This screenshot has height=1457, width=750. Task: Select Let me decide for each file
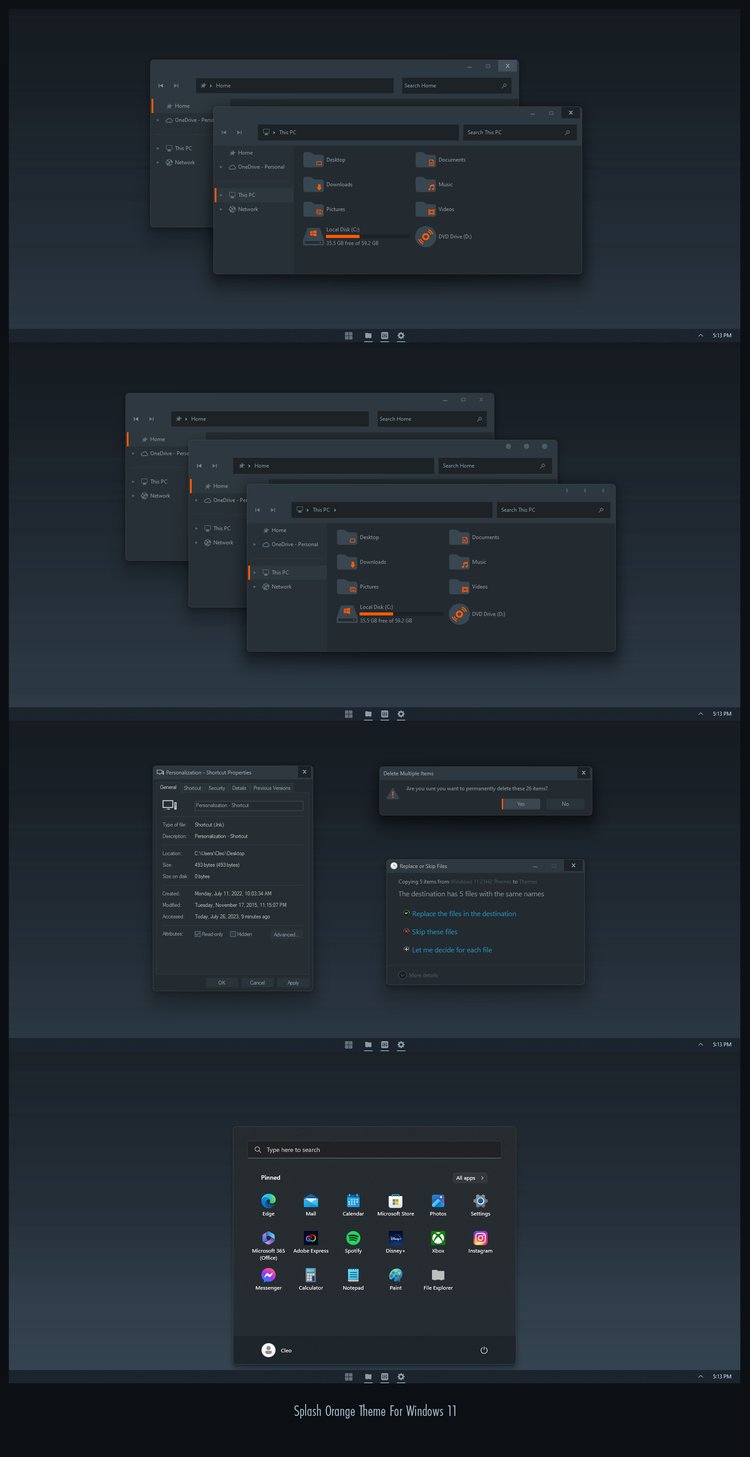452,950
